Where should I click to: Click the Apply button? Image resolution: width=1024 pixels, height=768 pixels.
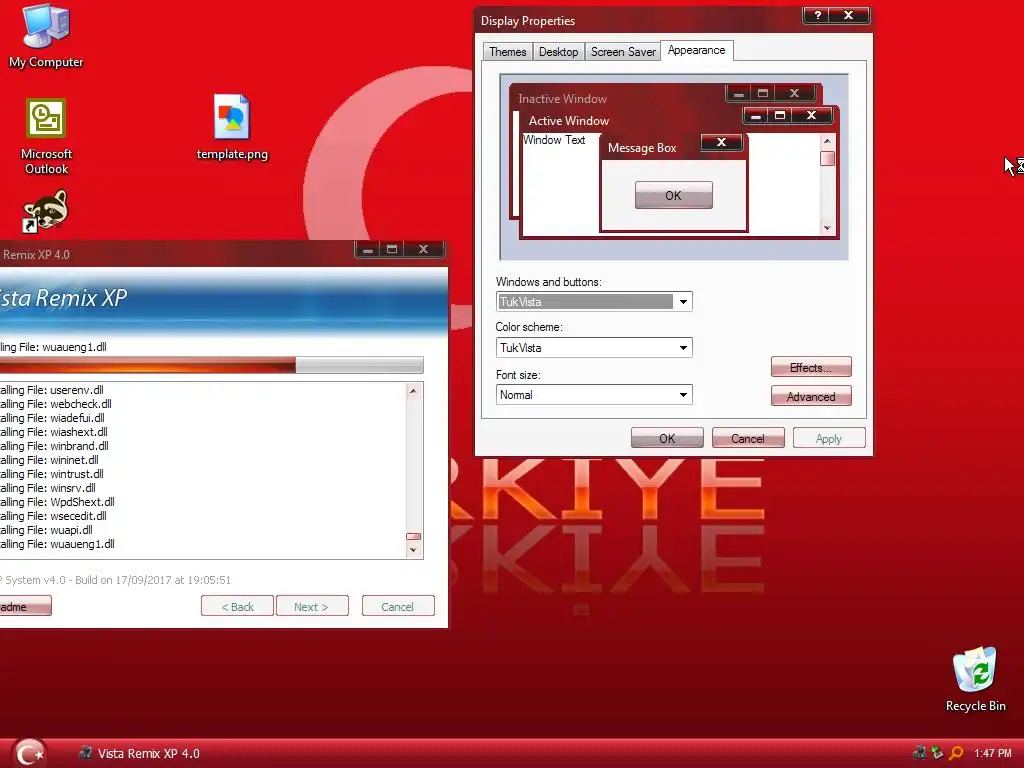point(829,438)
